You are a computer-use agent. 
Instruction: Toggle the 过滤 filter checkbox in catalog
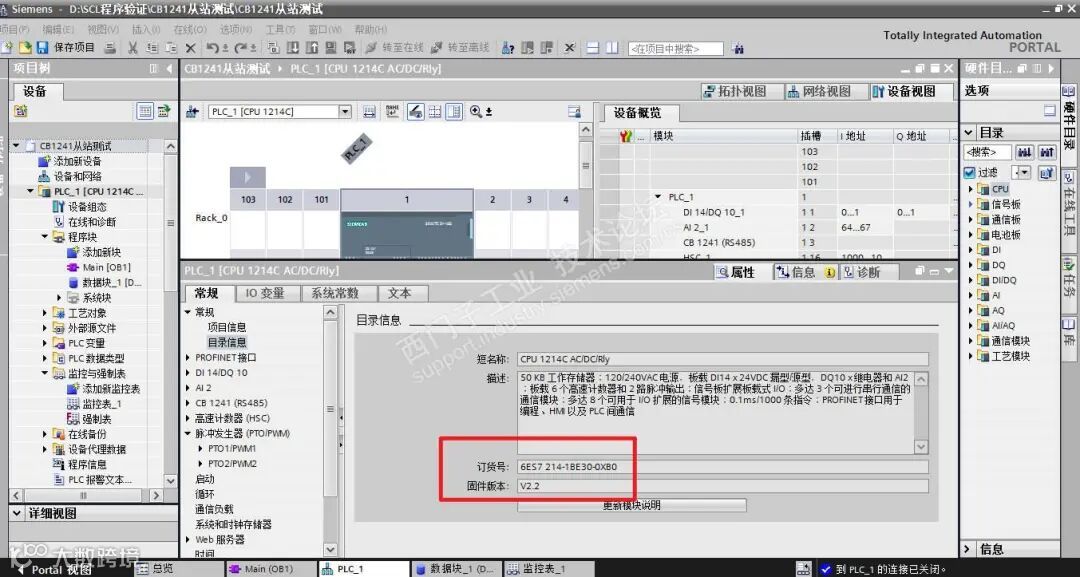pyautogui.click(x=970, y=172)
